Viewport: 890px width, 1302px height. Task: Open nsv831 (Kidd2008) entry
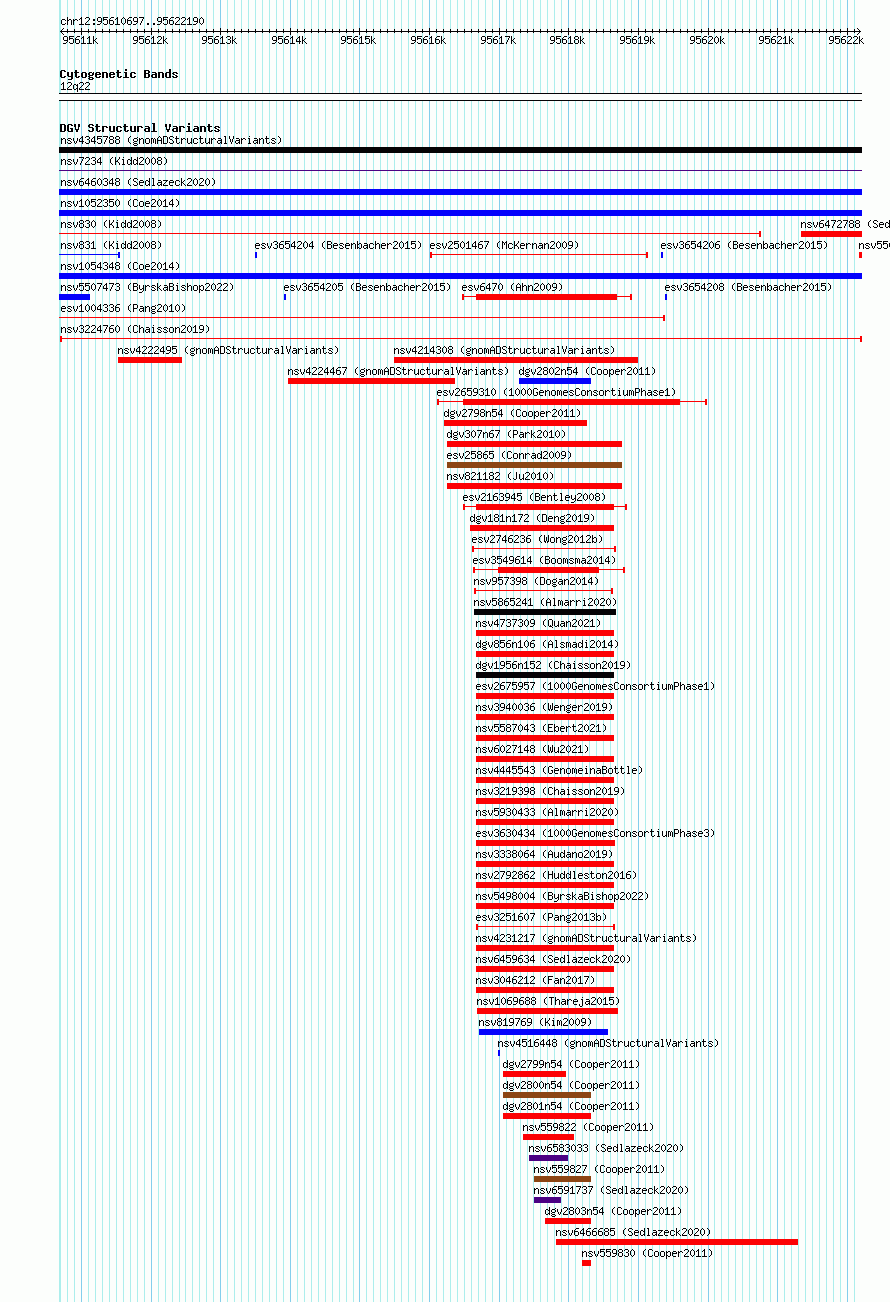(111, 245)
